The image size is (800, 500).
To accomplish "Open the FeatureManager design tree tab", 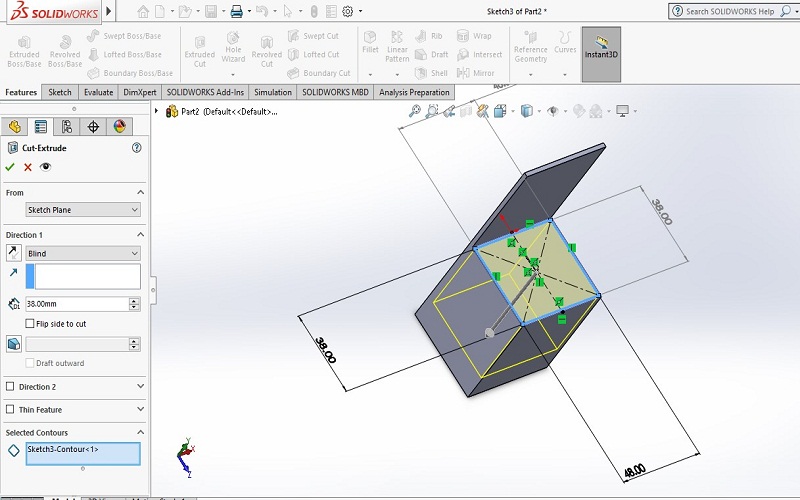I will coord(14,127).
